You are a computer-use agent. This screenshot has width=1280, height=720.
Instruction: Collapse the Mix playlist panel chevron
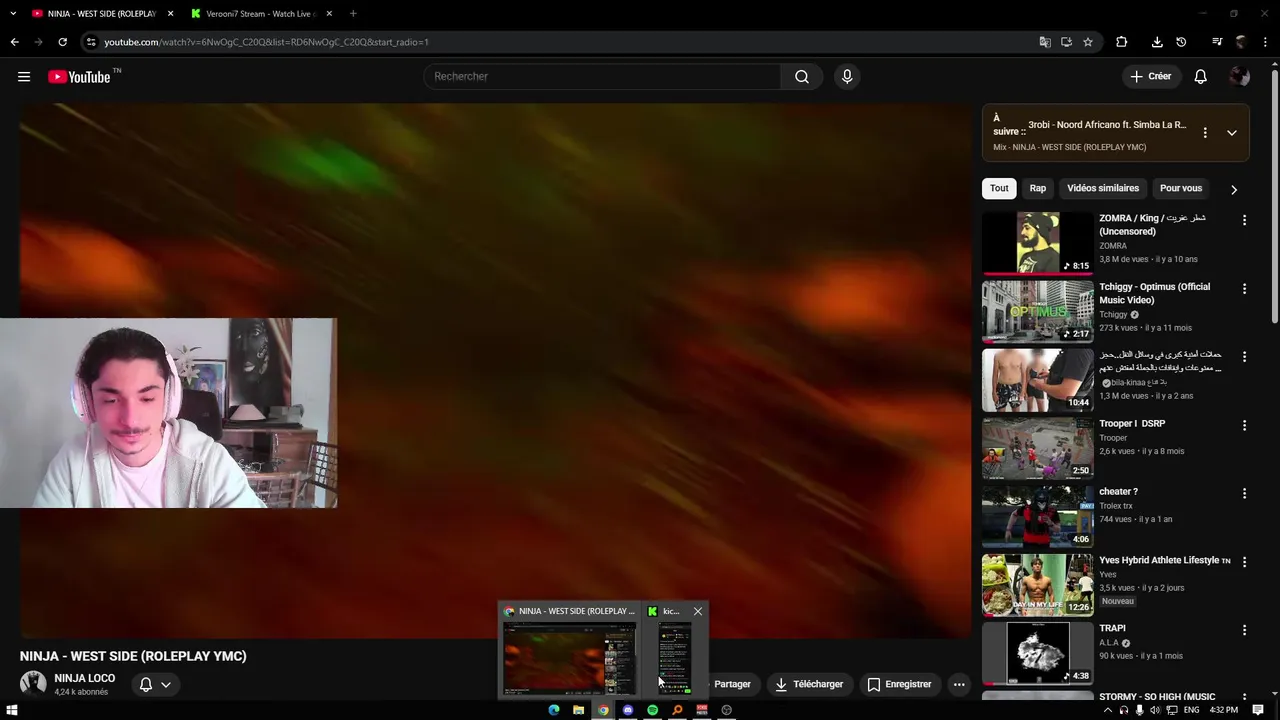(x=1232, y=133)
